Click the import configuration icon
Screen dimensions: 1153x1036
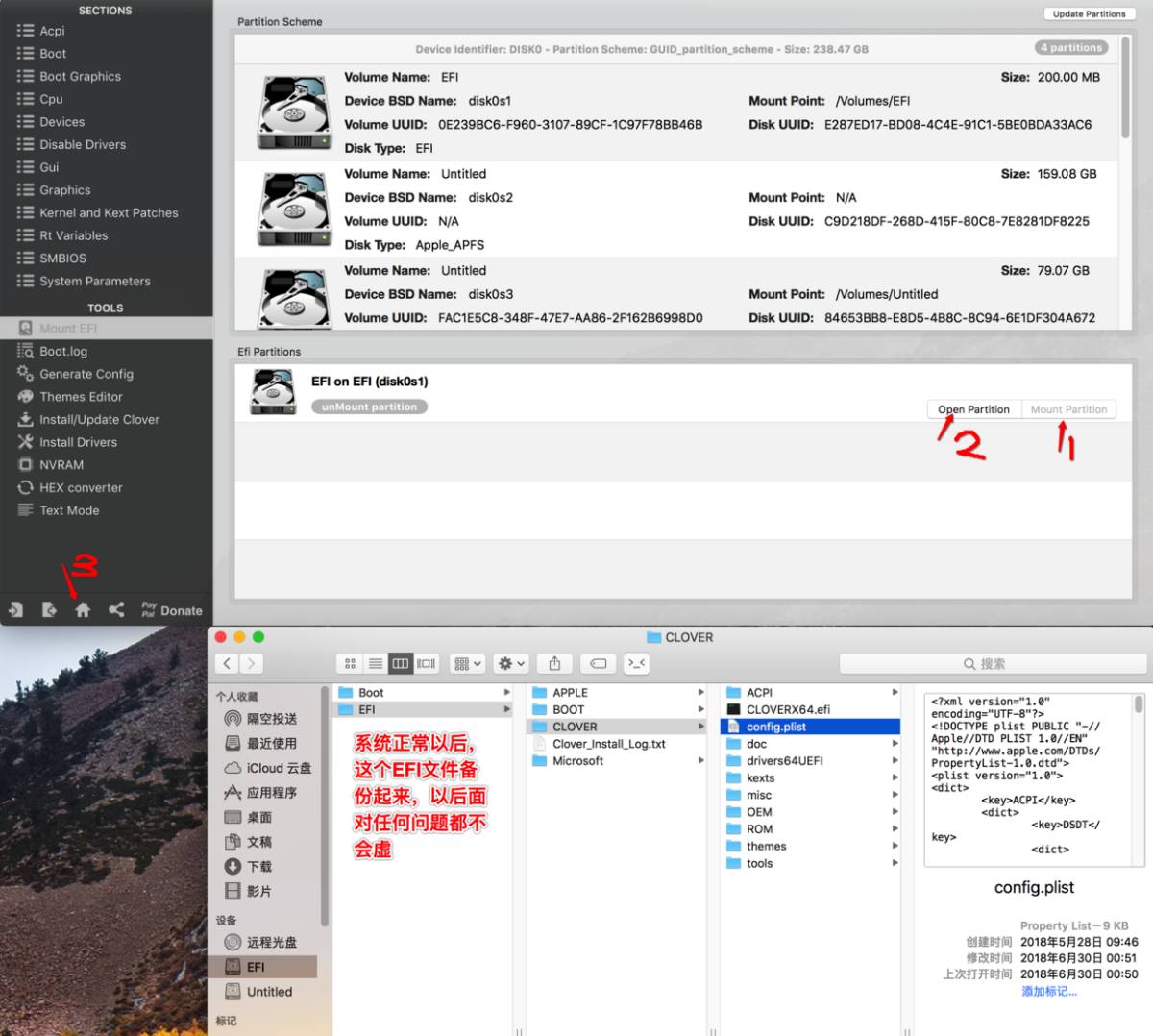(15, 609)
